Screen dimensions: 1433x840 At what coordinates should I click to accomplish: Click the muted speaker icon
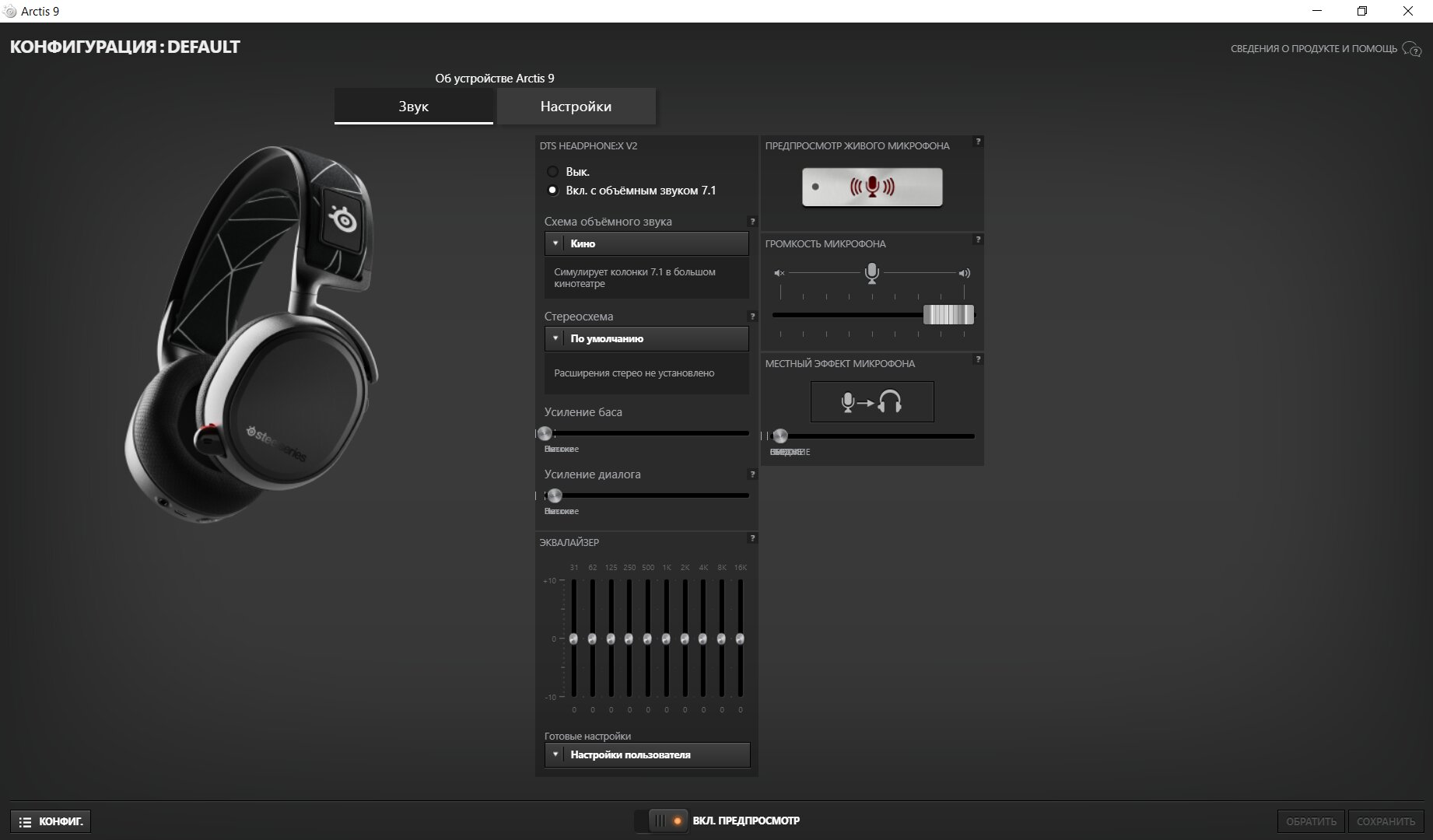click(x=780, y=273)
